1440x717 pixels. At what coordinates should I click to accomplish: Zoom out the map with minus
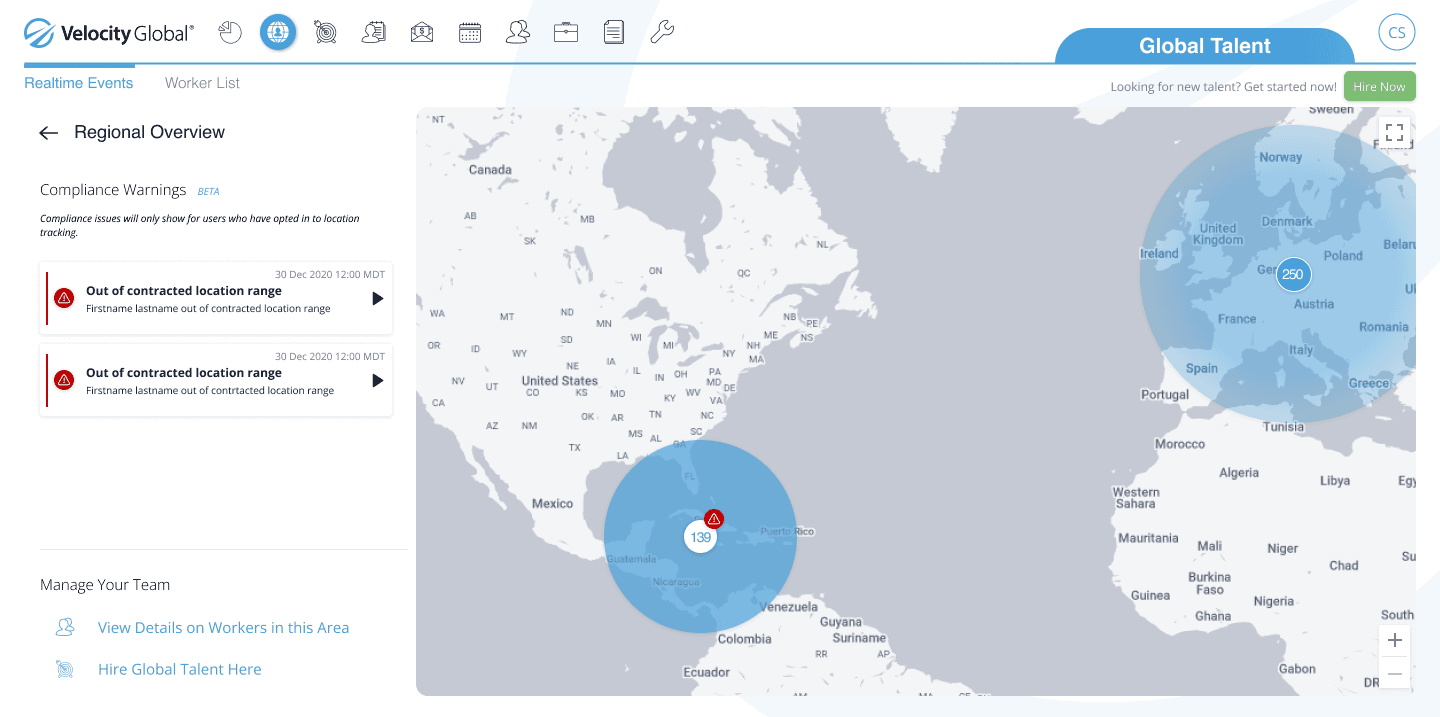[1394, 674]
